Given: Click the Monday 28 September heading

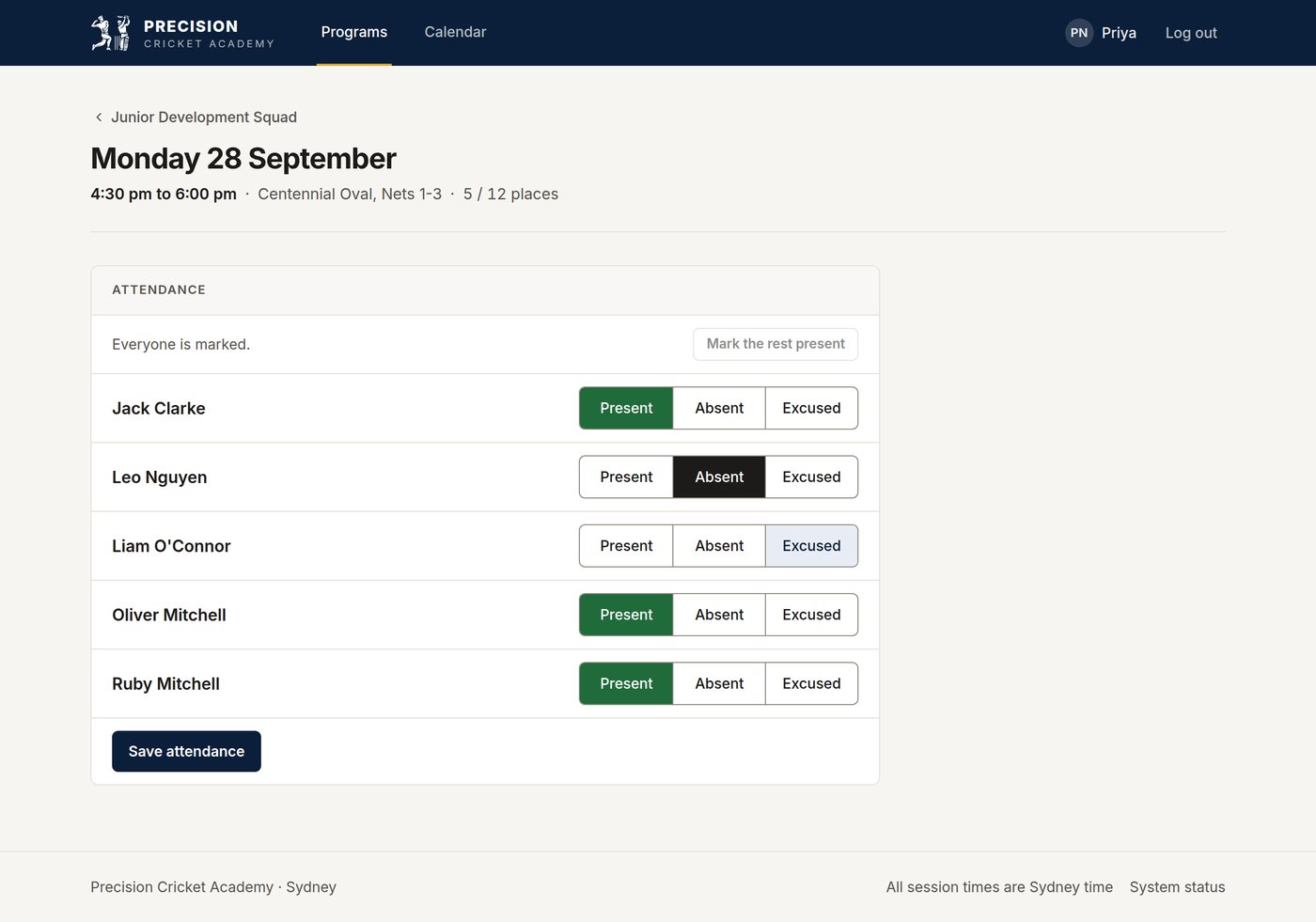Looking at the screenshot, I should 243,159.
